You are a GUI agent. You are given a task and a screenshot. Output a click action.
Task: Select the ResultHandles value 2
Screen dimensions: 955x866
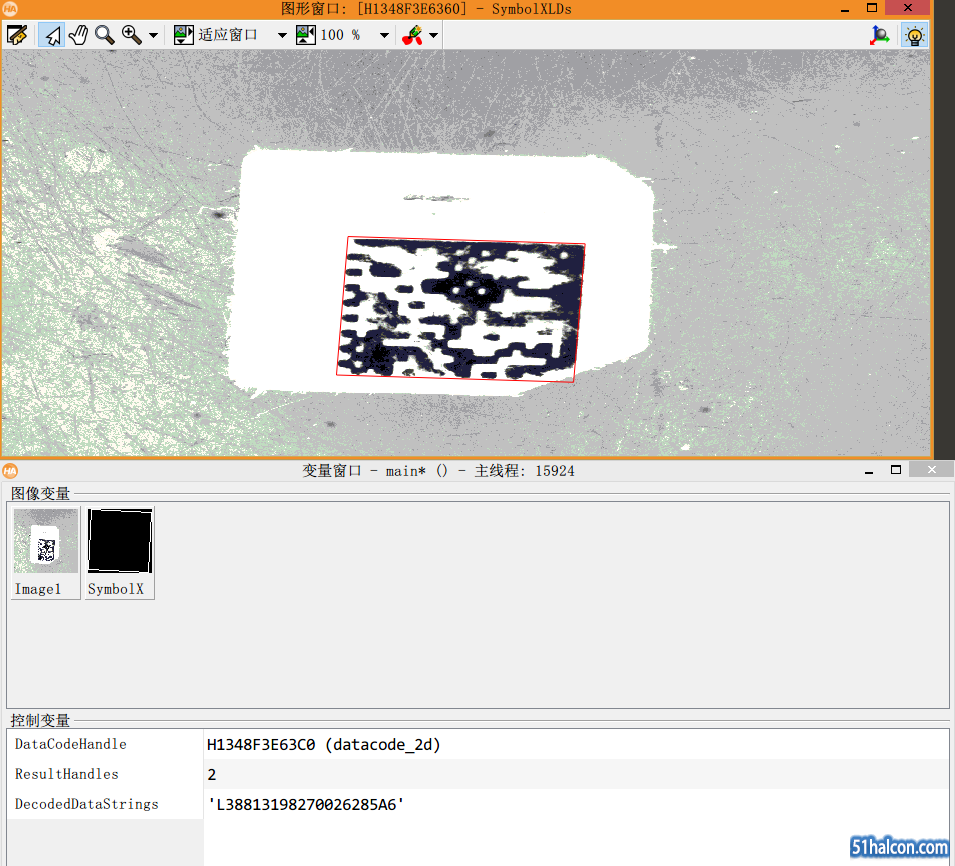(211, 775)
